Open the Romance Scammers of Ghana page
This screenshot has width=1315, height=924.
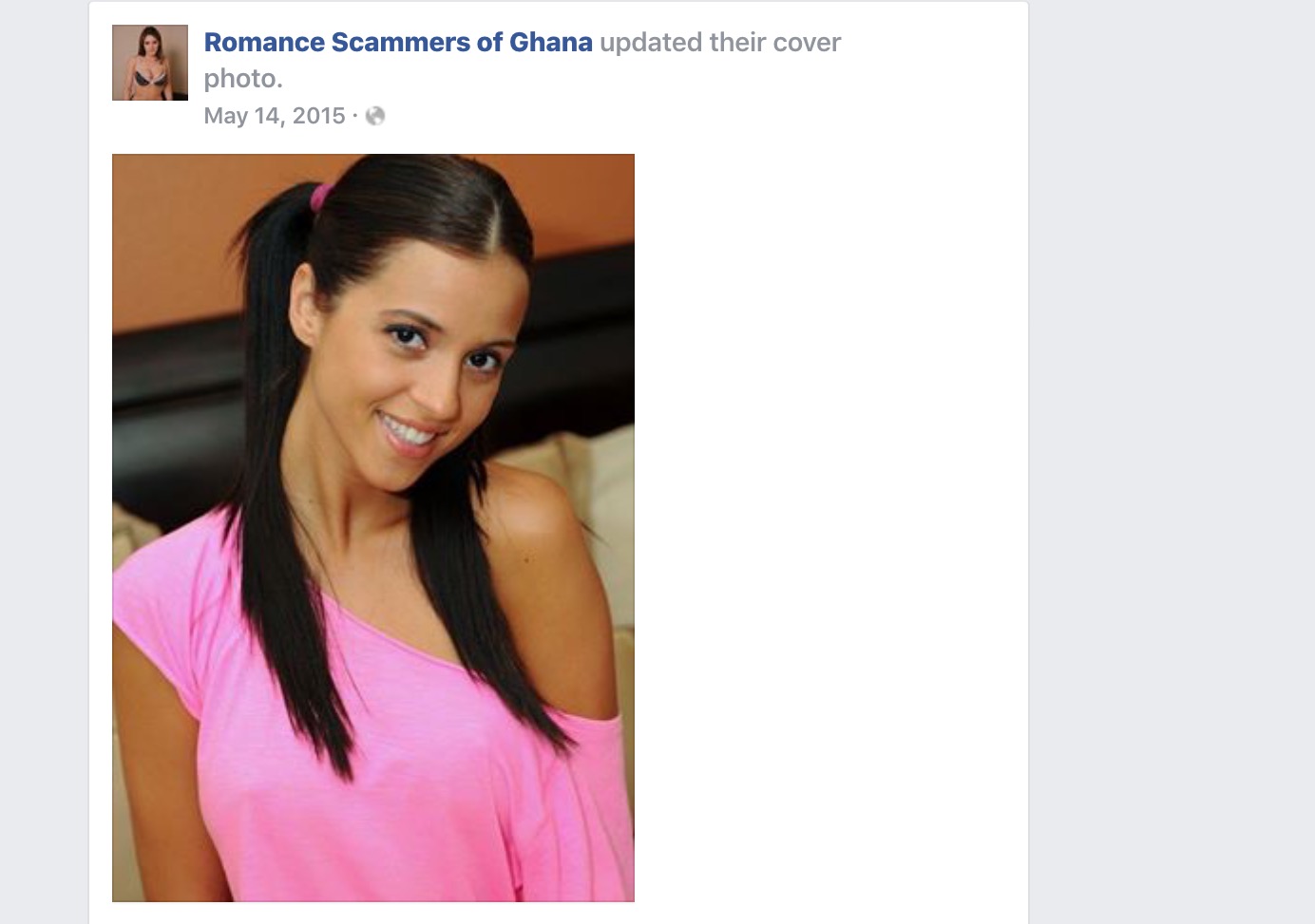pos(398,43)
